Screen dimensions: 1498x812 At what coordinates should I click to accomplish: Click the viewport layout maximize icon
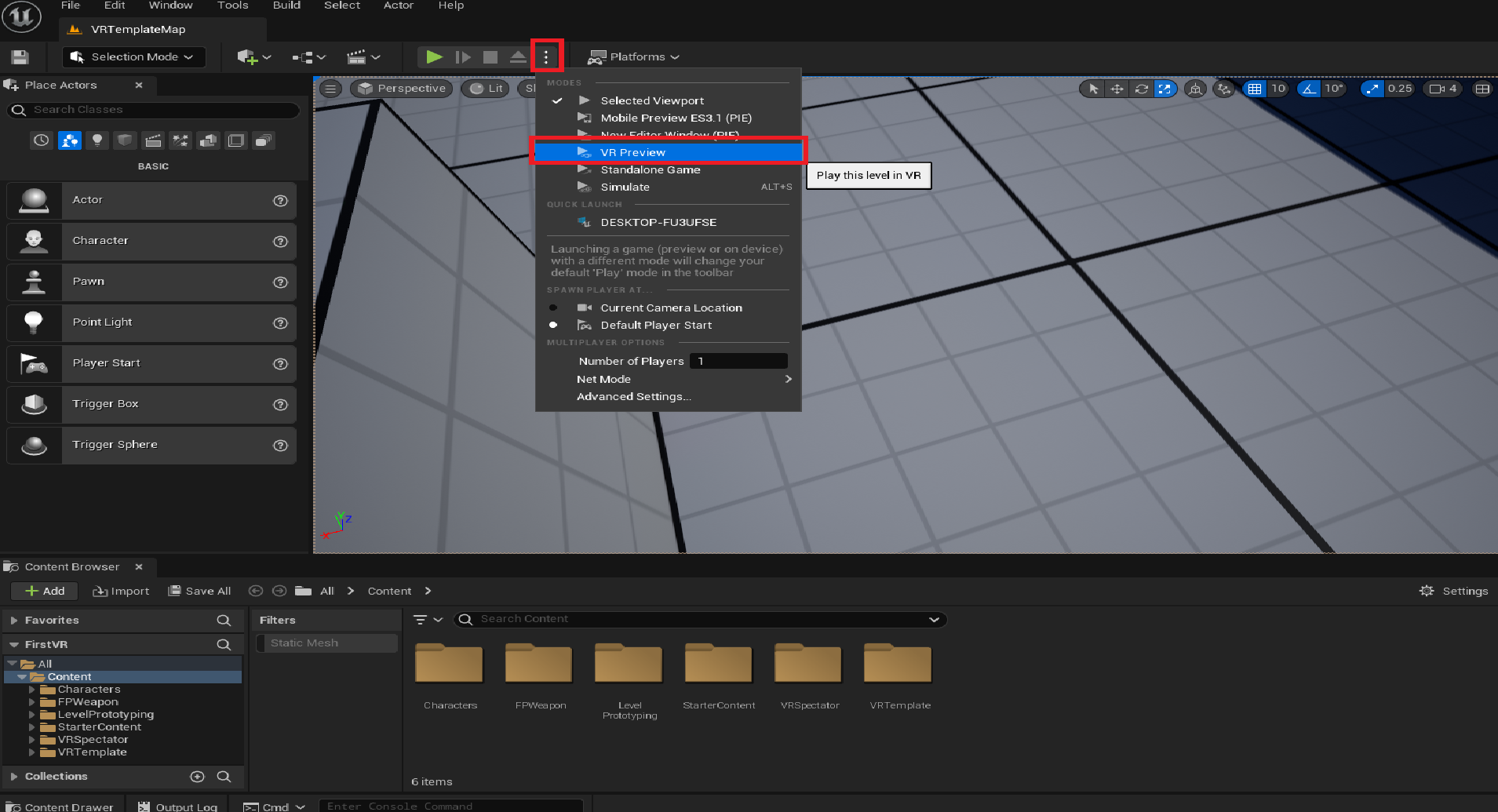[x=1482, y=89]
